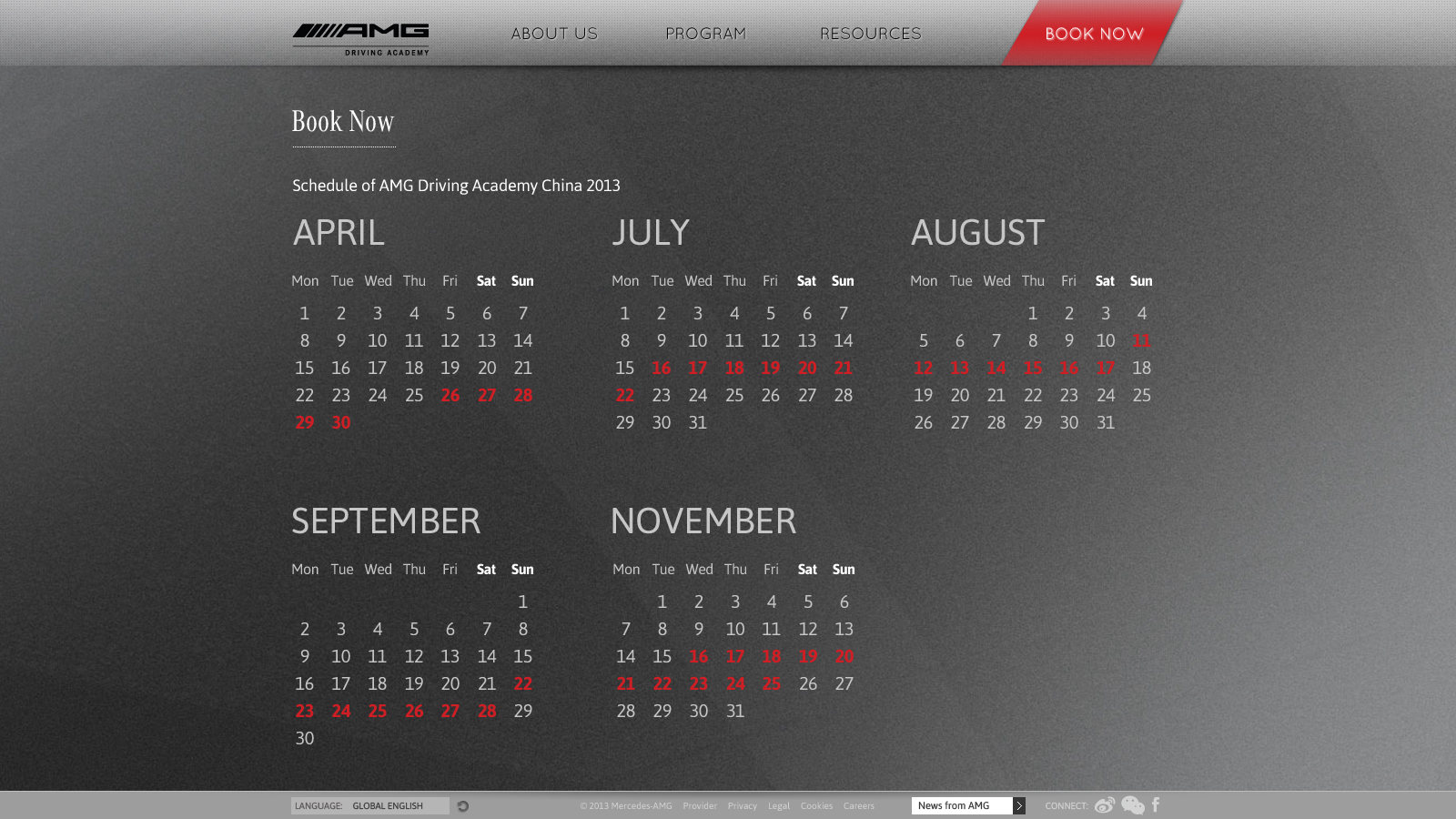Click the AMG Driving Academy logo
Viewport: 1456px width, 819px height.
click(x=360, y=39)
